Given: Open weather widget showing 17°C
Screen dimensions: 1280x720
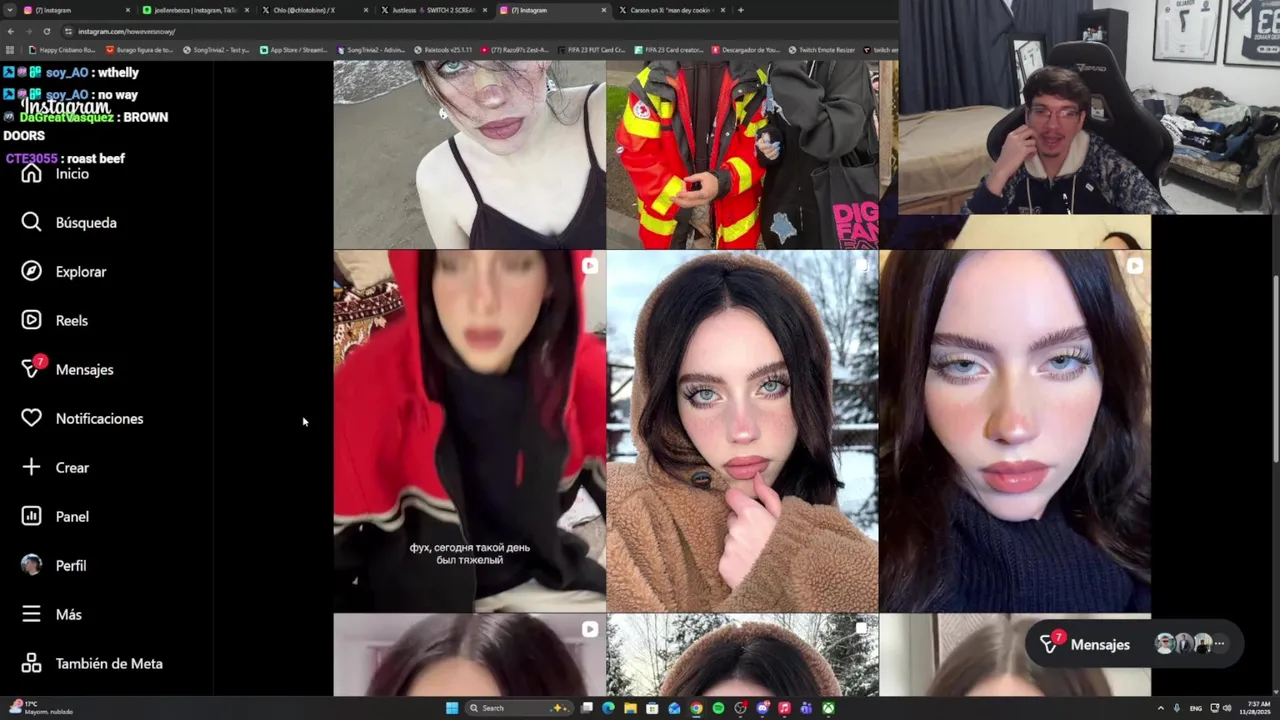Looking at the screenshot, I should pyautogui.click(x=38, y=707).
